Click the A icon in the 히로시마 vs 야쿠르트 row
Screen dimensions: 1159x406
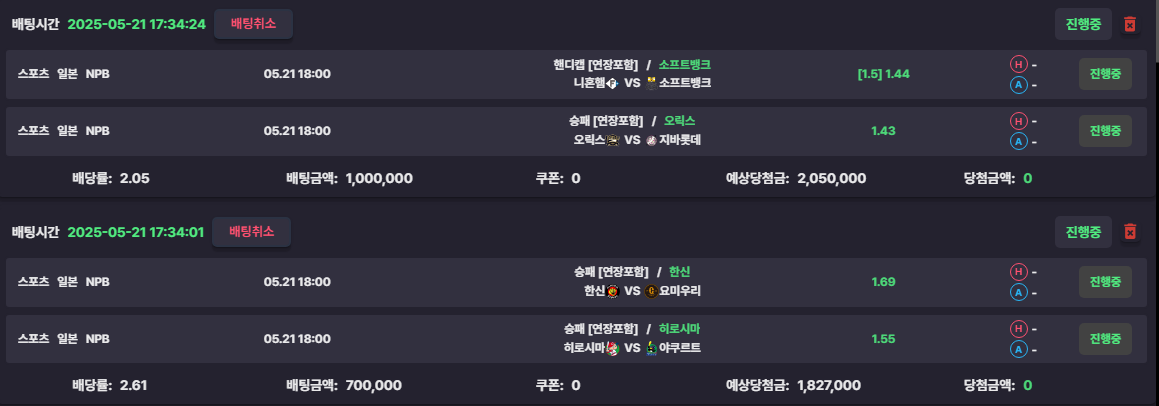pyautogui.click(x=1019, y=350)
